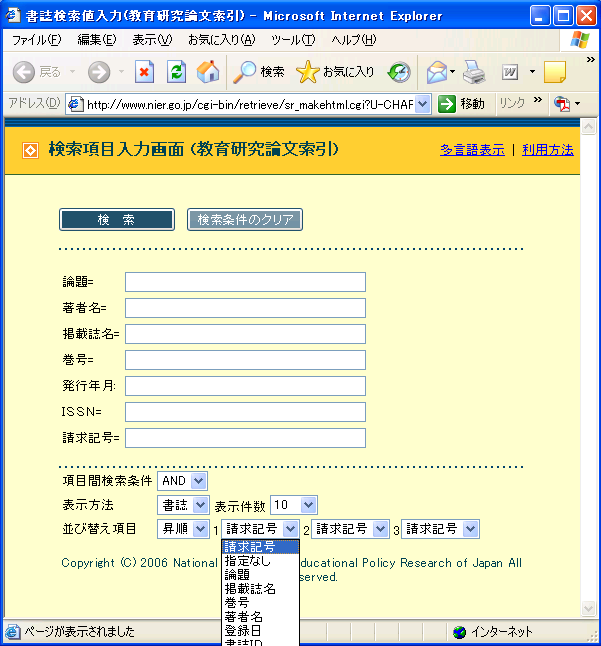Click into the 論題 input field
This screenshot has height=646, width=601.
[246, 282]
